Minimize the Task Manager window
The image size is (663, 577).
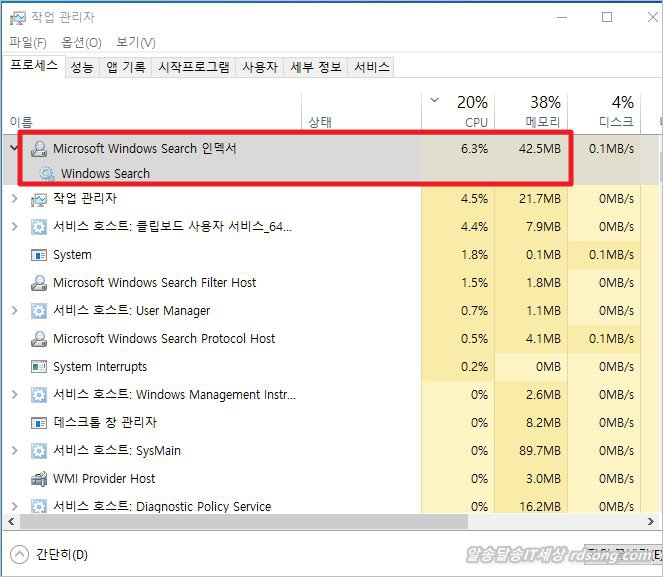(562, 17)
